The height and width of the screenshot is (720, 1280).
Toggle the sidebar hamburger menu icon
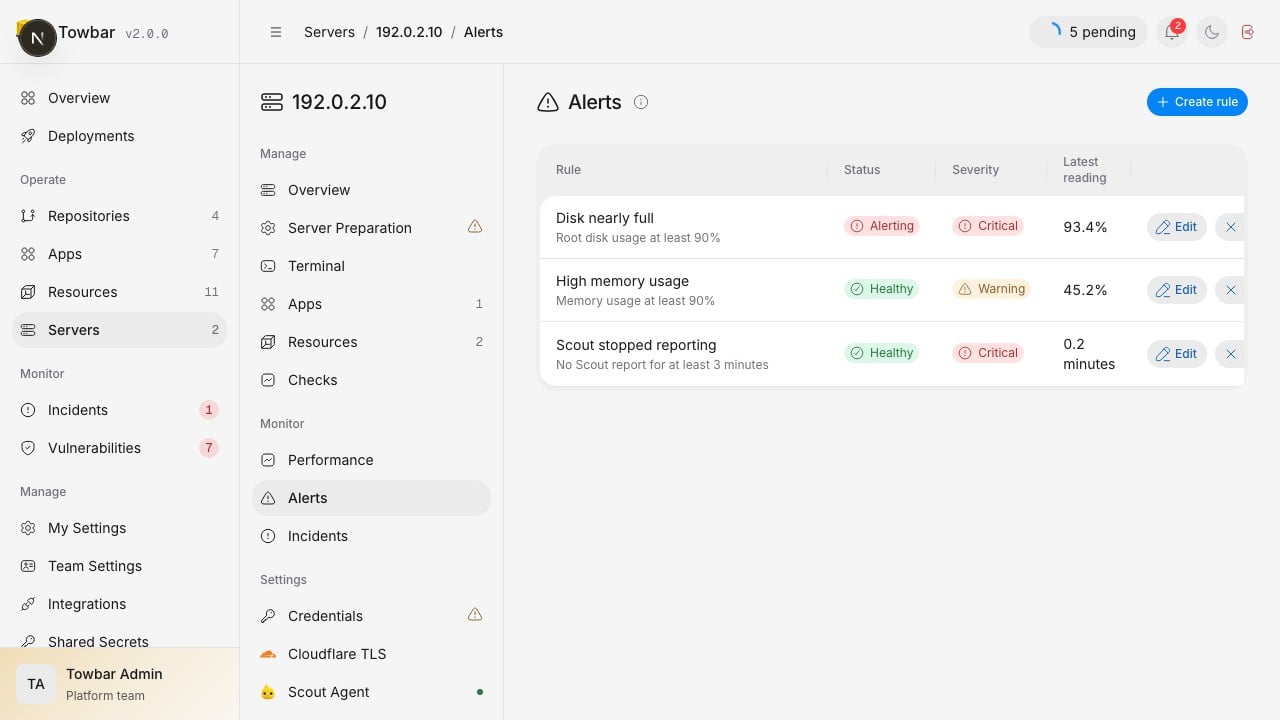[276, 32]
